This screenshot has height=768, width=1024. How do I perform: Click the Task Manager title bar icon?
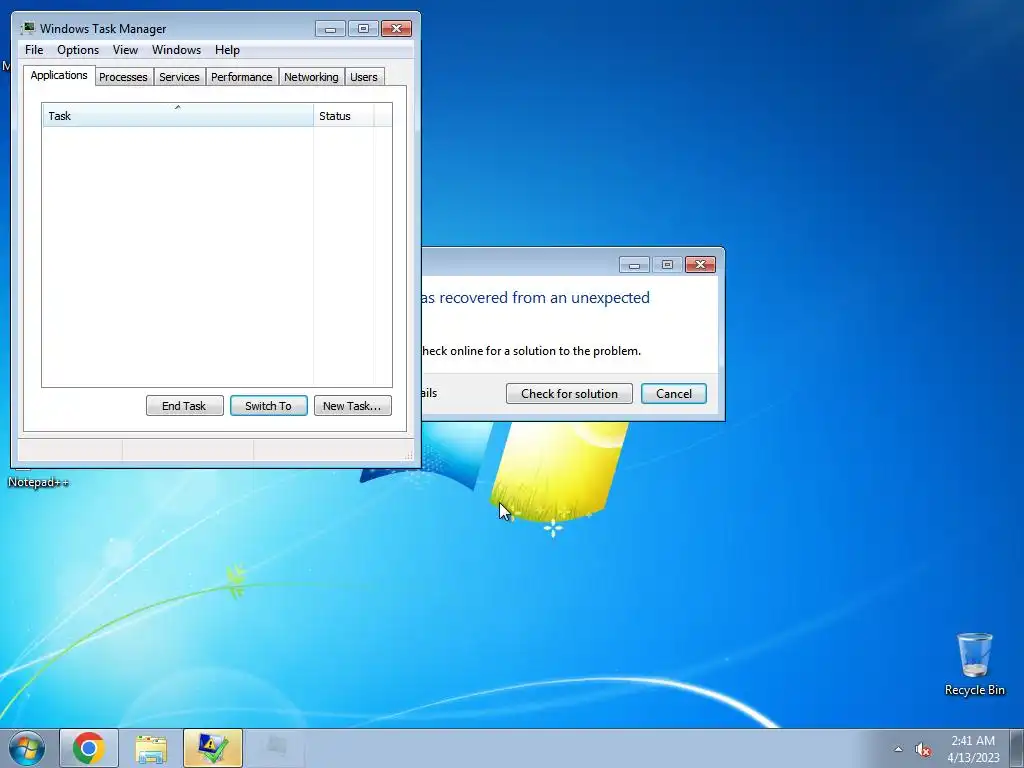pyautogui.click(x=27, y=28)
